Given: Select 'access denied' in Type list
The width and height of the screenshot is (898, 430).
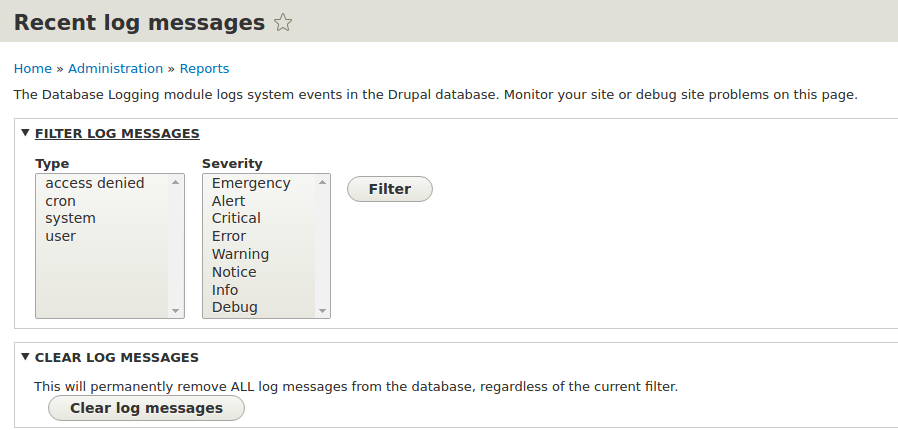Looking at the screenshot, I should coord(95,183).
